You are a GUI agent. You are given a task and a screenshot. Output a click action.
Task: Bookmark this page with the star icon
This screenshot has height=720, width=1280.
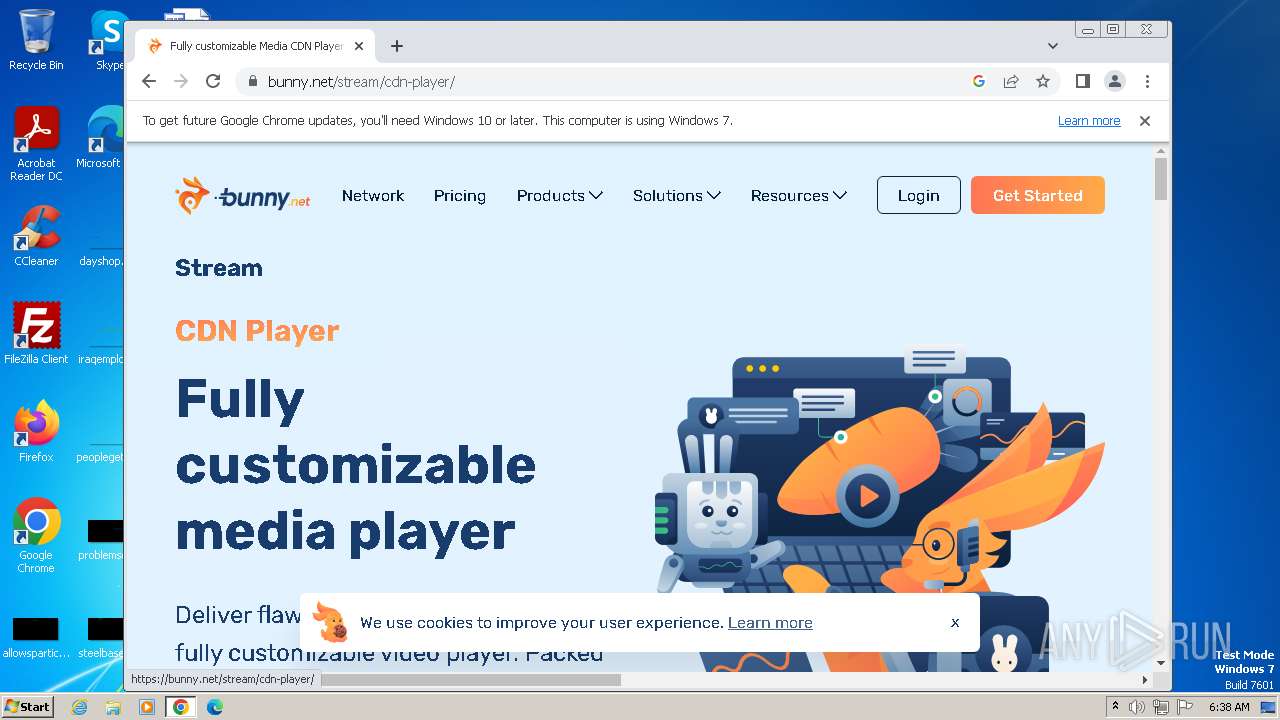tap(1043, 82)
